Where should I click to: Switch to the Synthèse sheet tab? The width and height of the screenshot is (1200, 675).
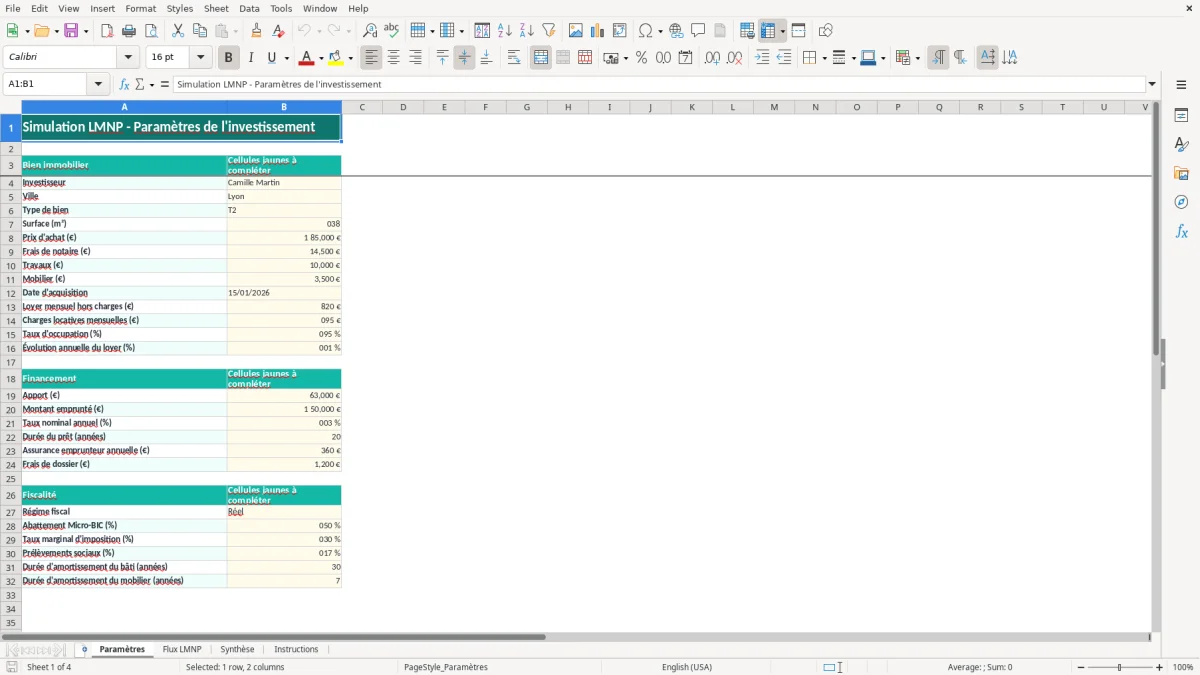(237, 649)
